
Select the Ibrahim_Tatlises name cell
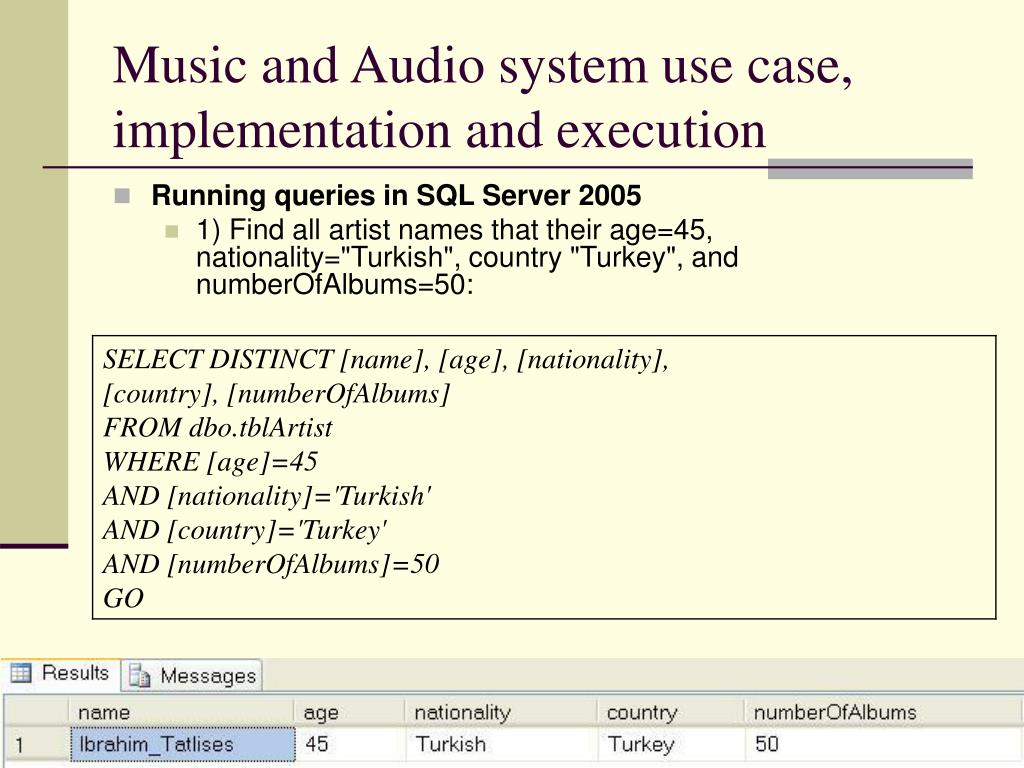(x=182, y=744)
